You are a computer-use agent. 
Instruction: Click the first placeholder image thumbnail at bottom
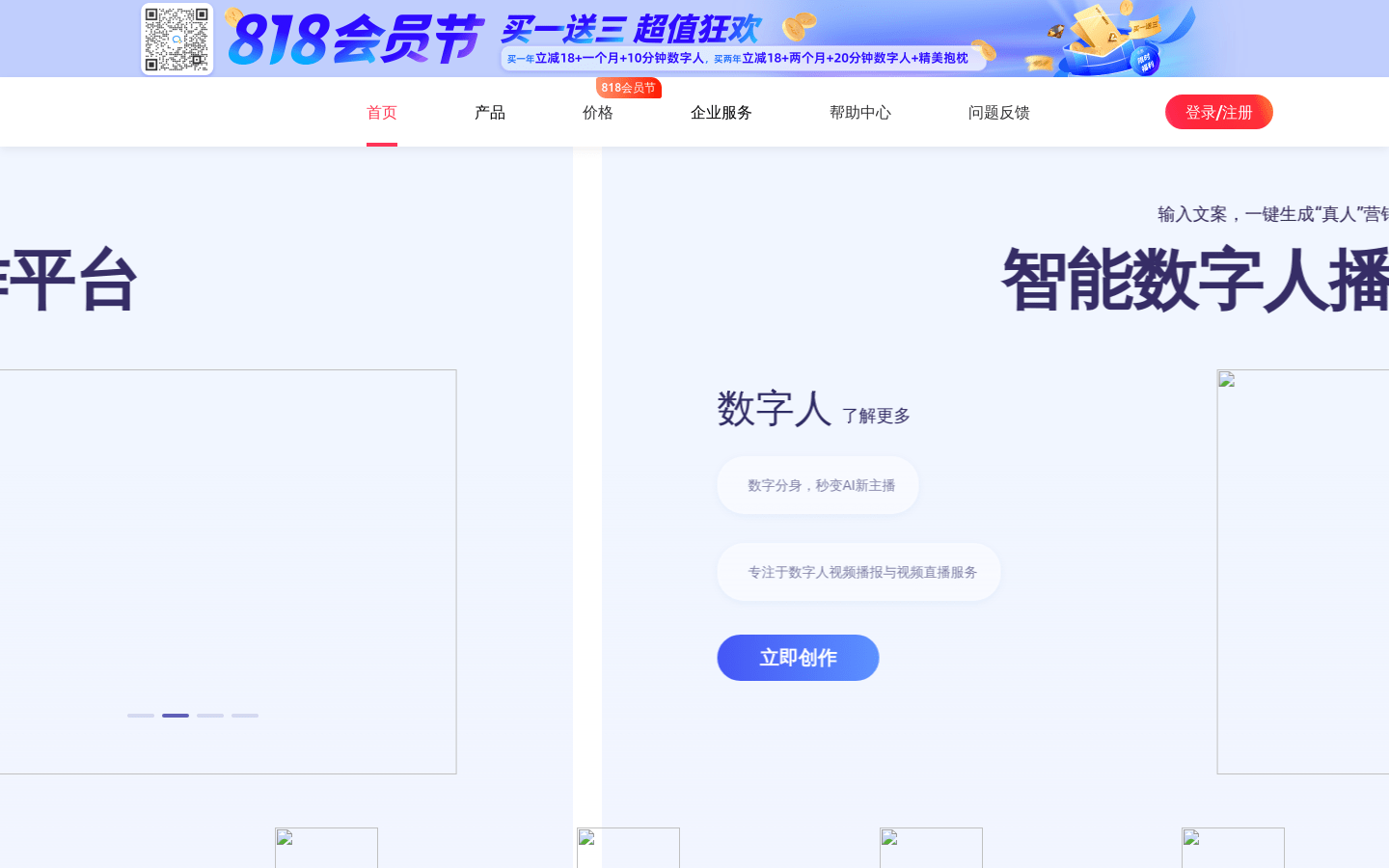tap(326, 847)
